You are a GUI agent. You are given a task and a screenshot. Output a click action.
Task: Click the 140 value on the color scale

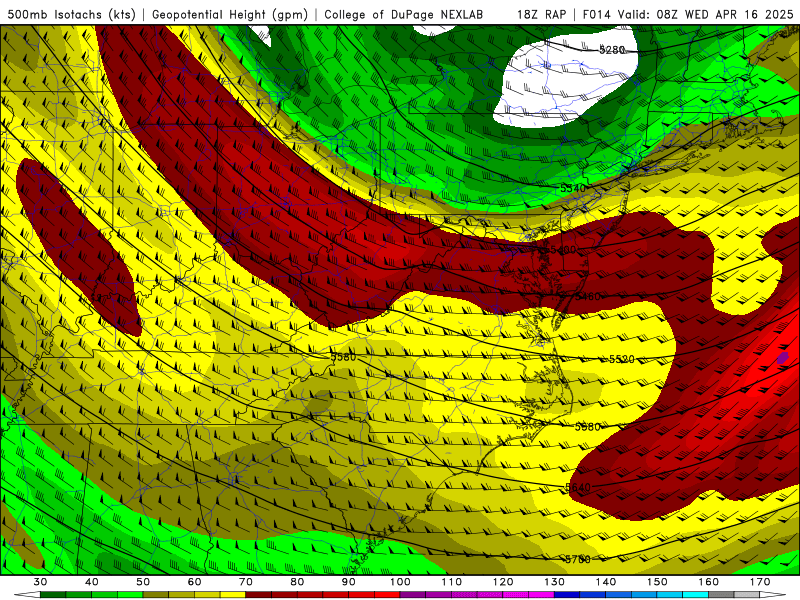[x=606, y=582]
